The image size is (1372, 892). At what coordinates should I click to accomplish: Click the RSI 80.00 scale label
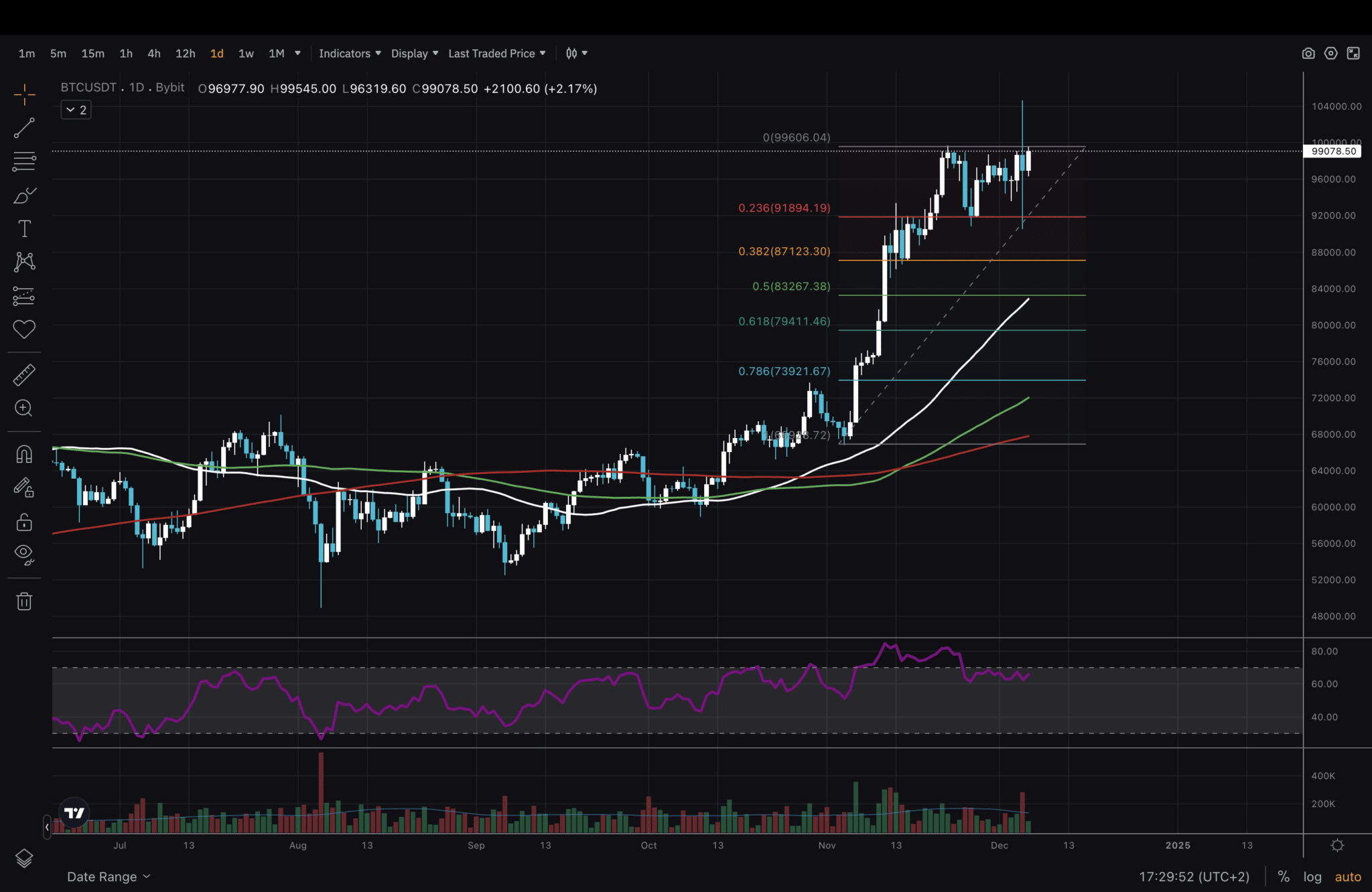(x=1324, y=651)
